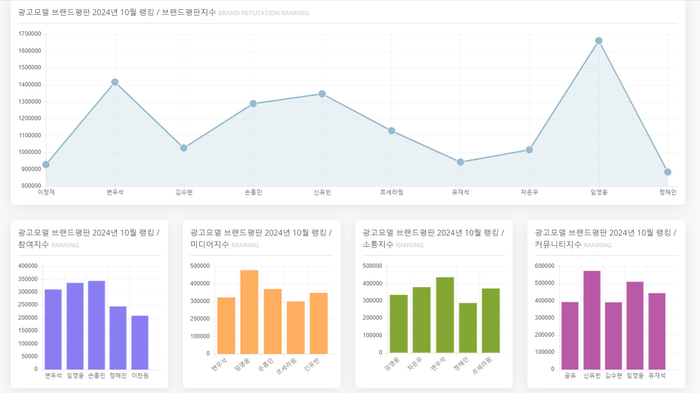
Task: Click the green 임영웅 bar in 소통지수 chart
Action: [399, 324]
